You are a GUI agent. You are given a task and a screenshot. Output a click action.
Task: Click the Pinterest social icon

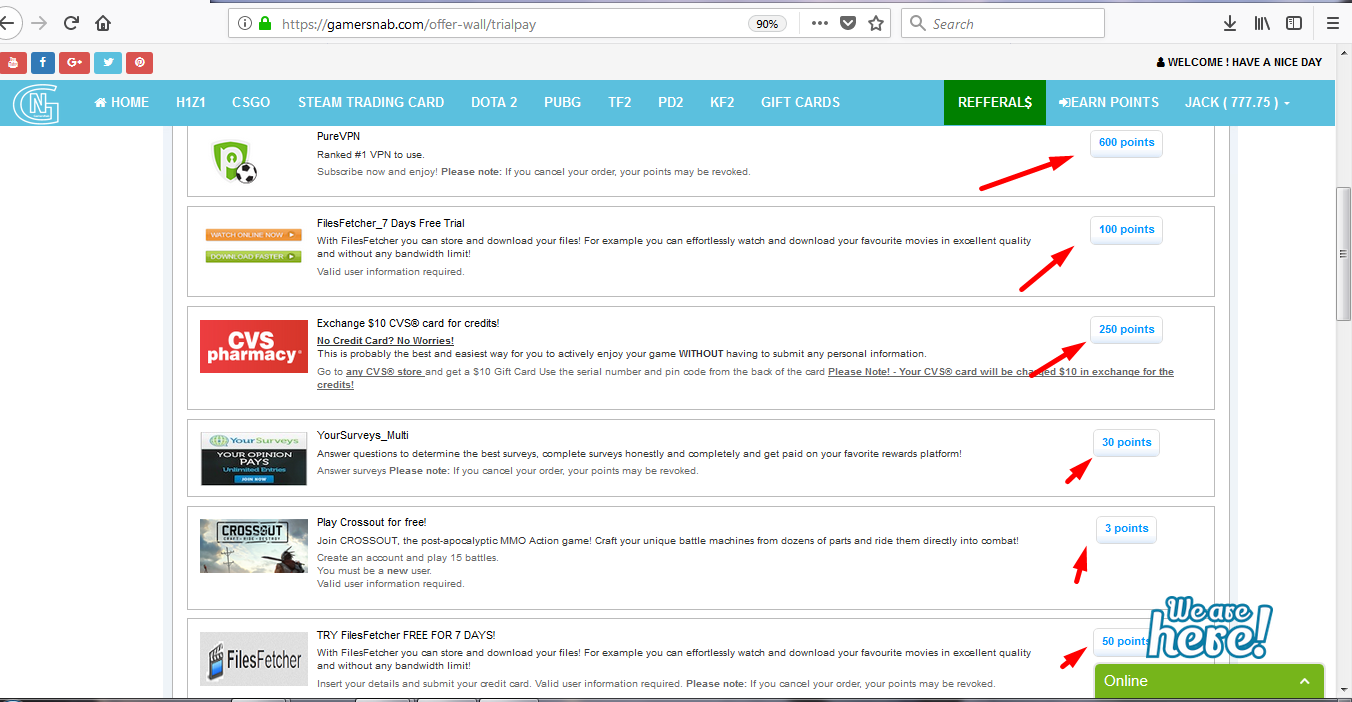[x=140, y=62]
